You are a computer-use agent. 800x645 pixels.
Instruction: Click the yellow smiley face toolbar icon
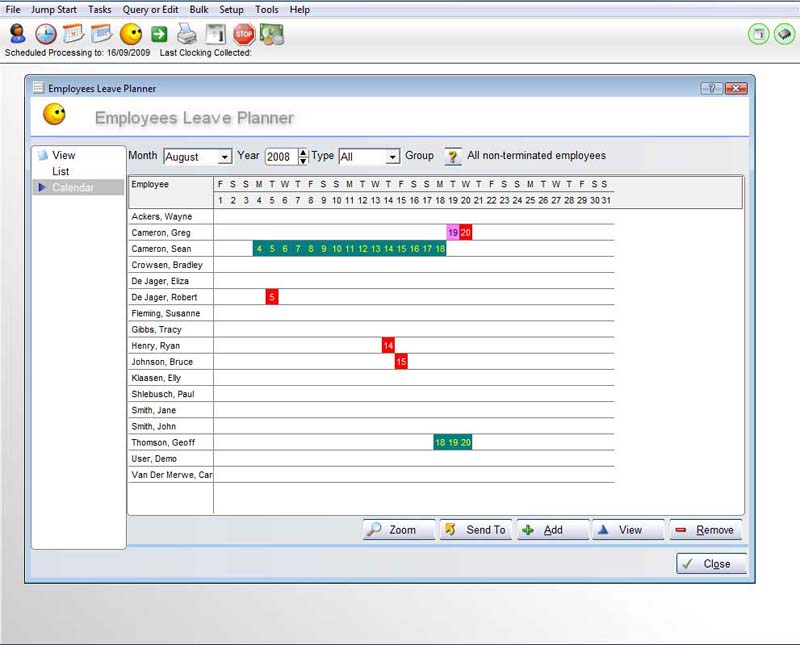130,33
